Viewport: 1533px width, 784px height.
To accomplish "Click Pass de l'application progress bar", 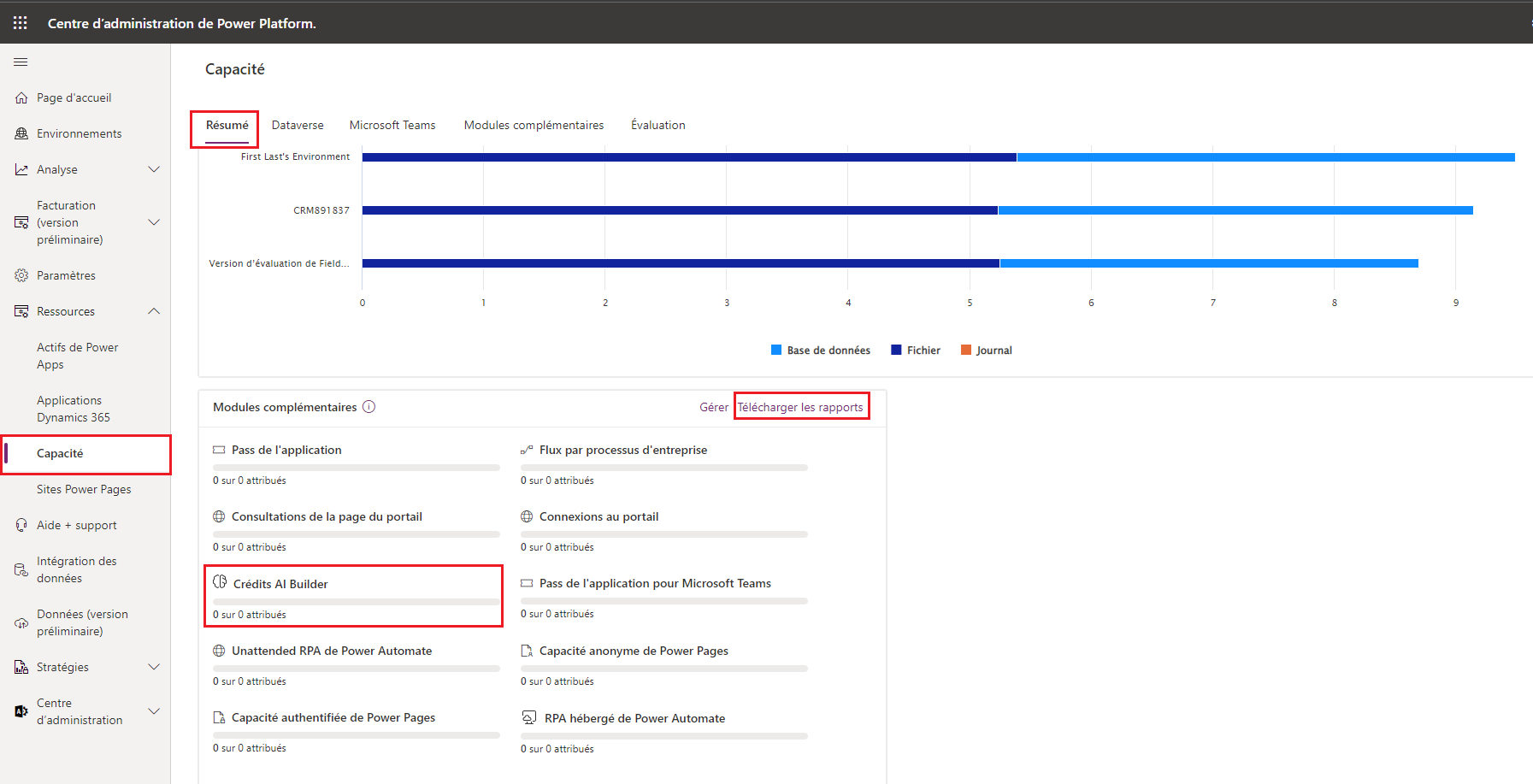I will pos(357,468).
